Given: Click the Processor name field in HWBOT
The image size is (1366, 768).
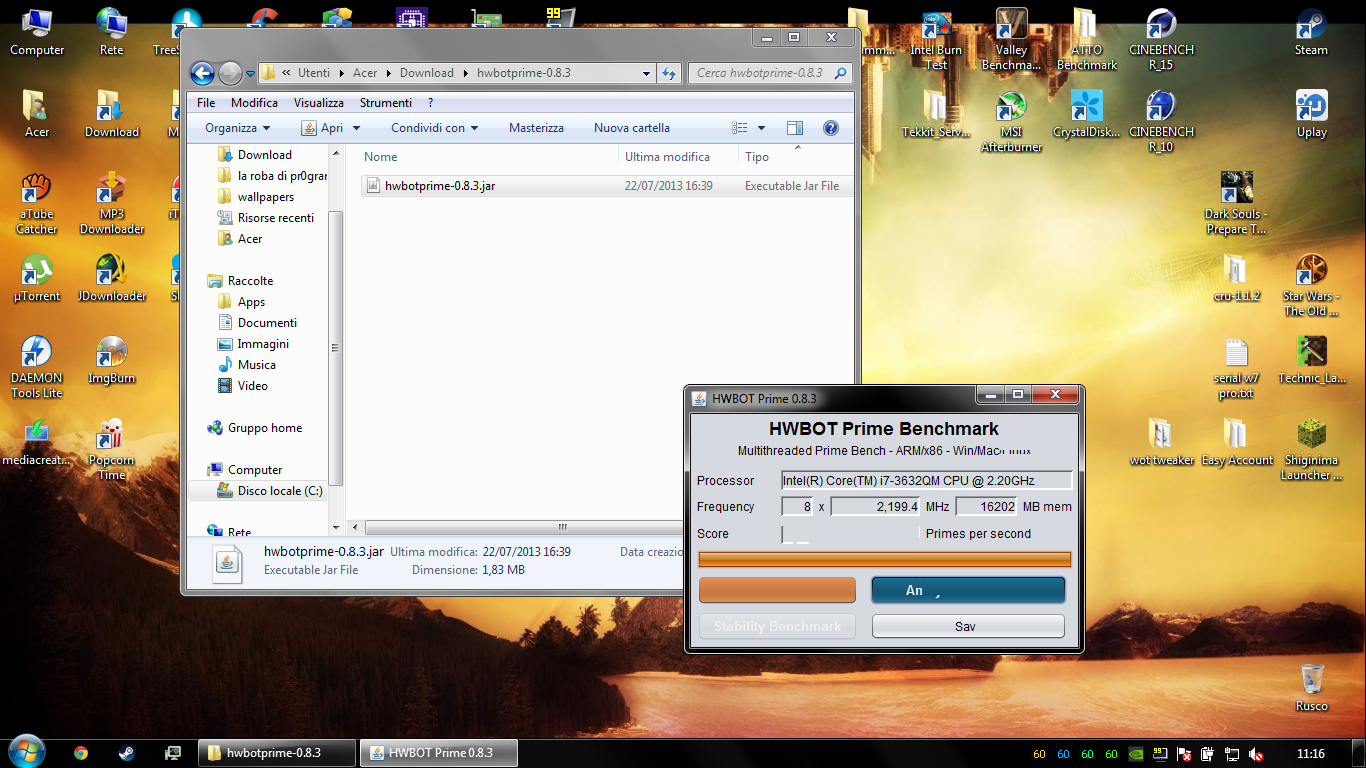Looking at the screenshot, I should click(x=926, y=480).
